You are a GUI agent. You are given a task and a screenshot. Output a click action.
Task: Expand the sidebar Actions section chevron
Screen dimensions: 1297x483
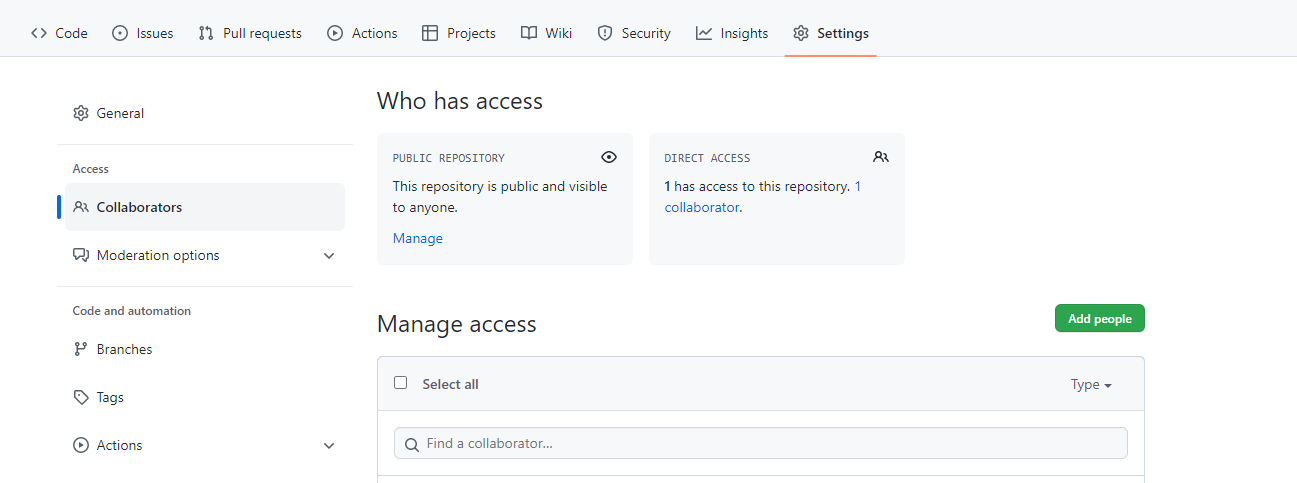(x=329, y=446)
